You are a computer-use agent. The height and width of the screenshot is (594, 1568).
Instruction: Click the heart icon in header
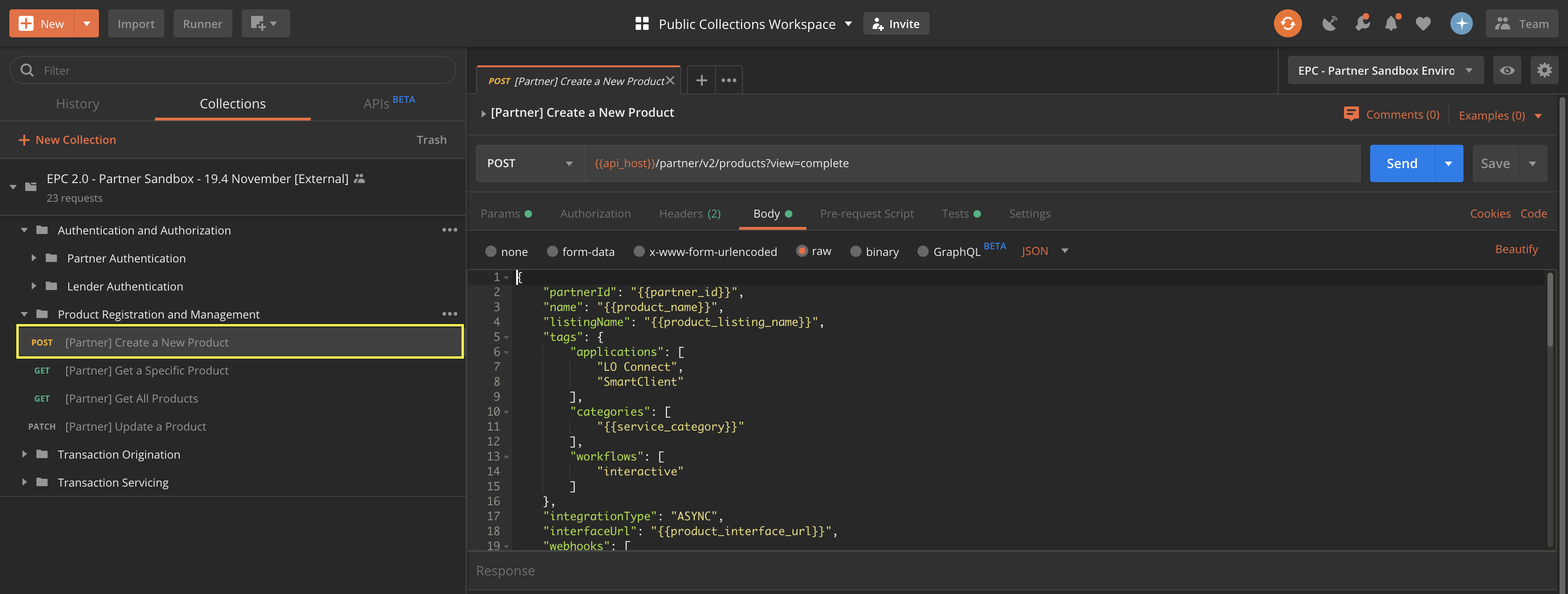(x=1422, y=24)
